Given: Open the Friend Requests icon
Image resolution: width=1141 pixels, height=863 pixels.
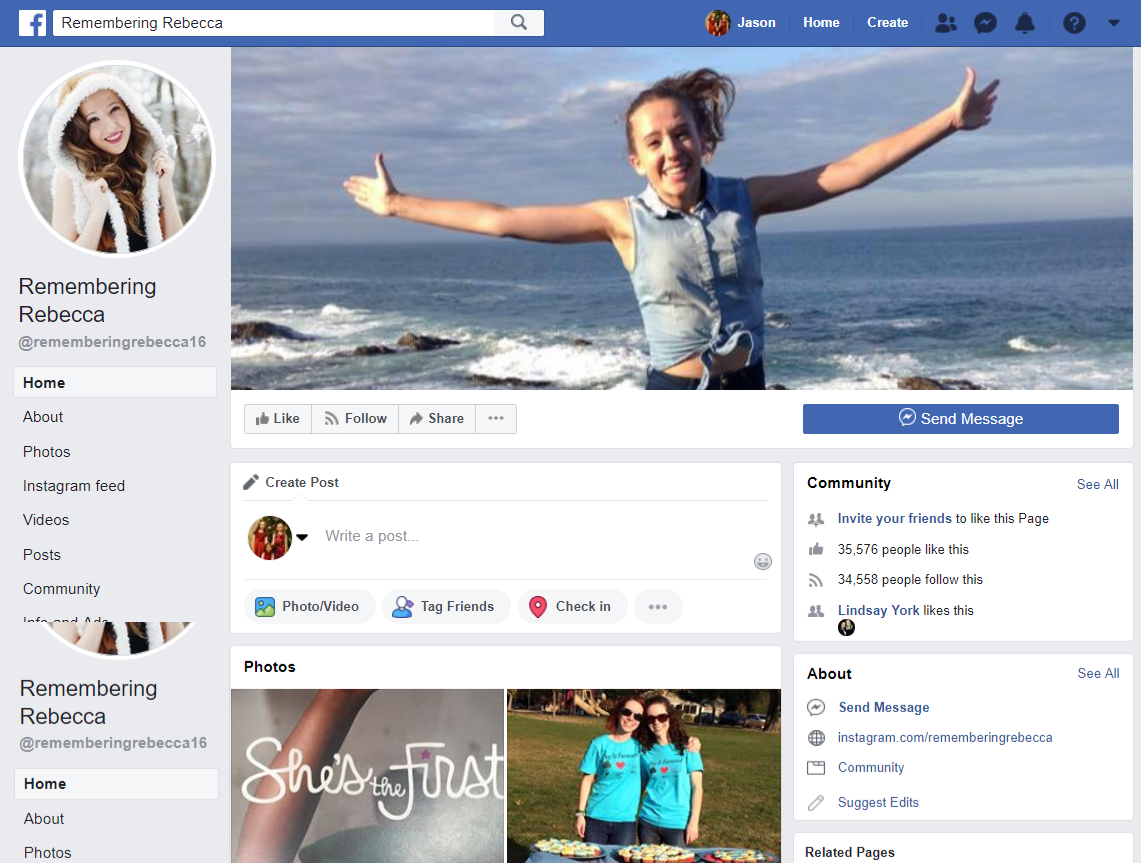Looking at the screenshot, I should 945,23.
